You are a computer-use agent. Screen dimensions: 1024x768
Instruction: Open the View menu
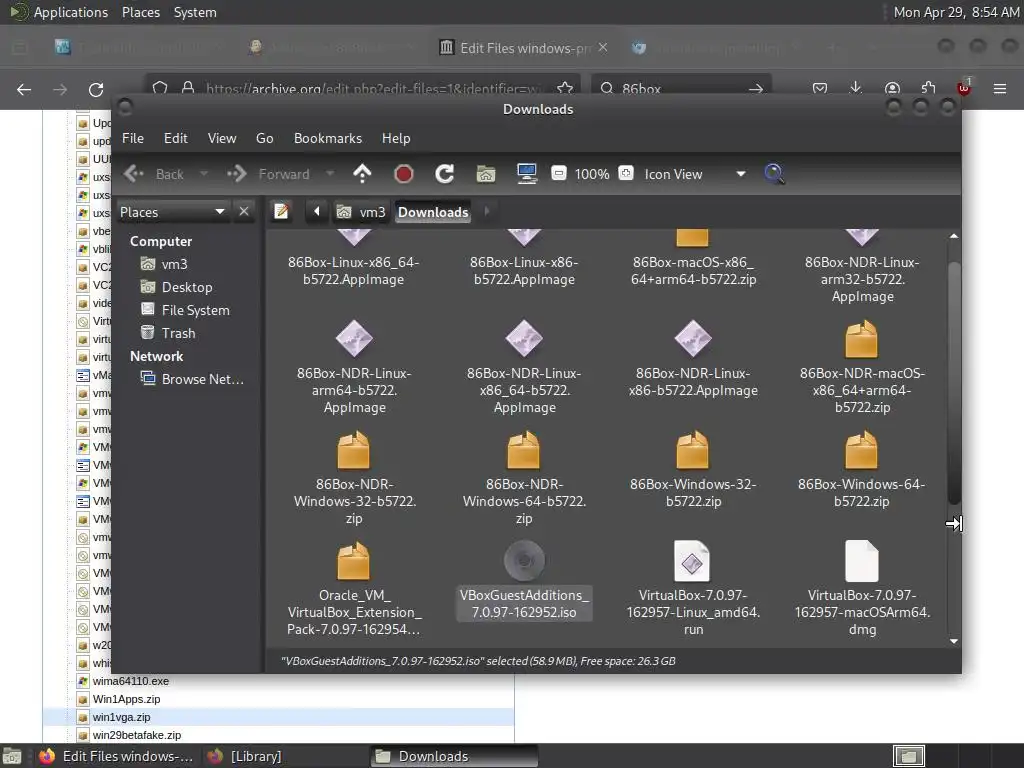[x=222, y=138]
